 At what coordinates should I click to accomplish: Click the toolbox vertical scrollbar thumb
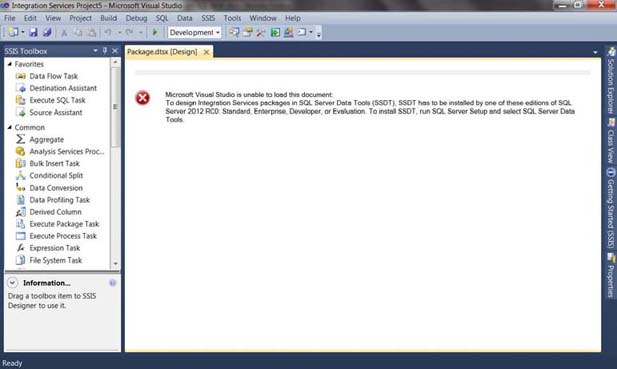115,107
